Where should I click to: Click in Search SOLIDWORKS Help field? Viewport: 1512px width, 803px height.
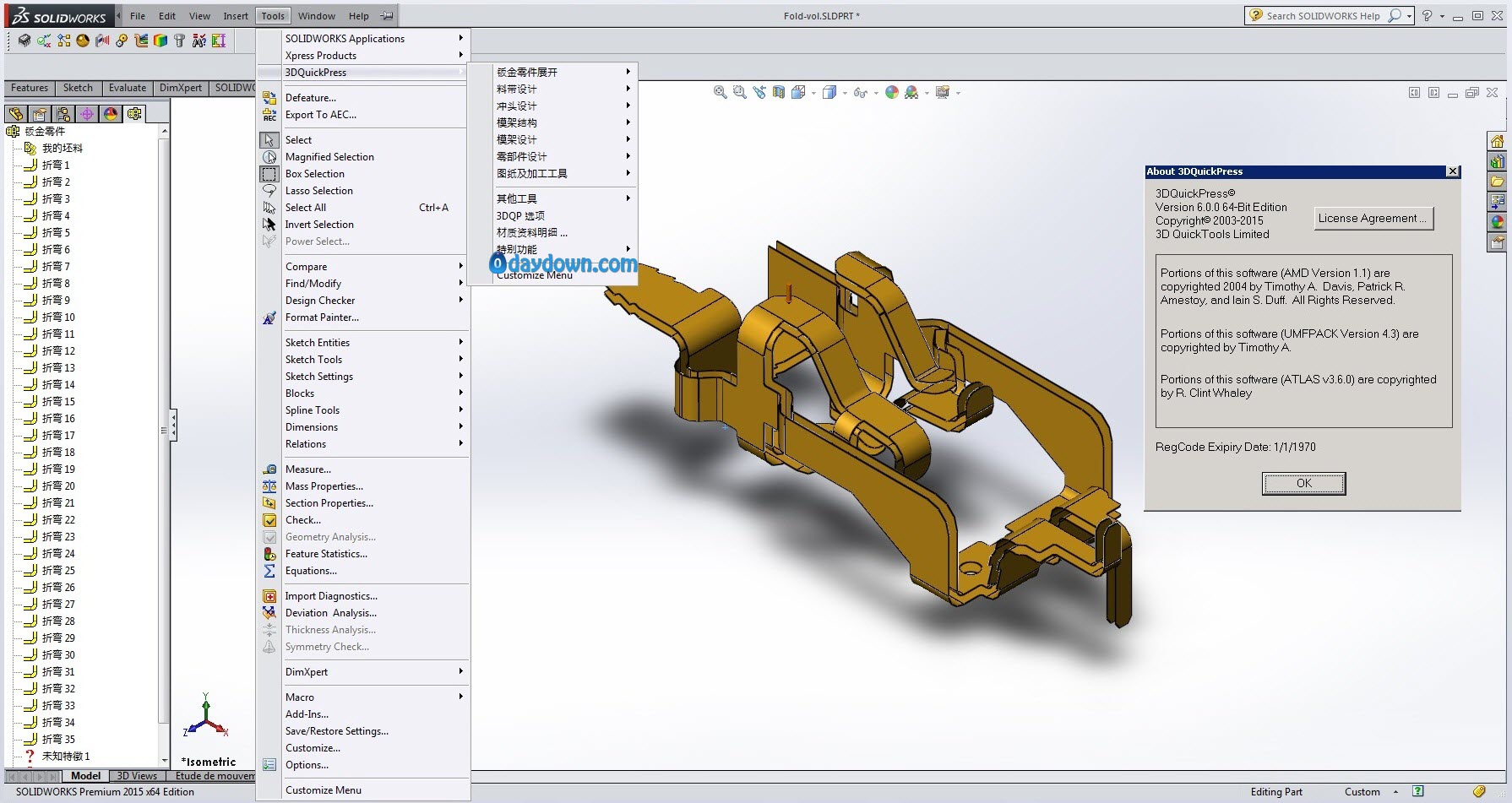point(1323,16)
